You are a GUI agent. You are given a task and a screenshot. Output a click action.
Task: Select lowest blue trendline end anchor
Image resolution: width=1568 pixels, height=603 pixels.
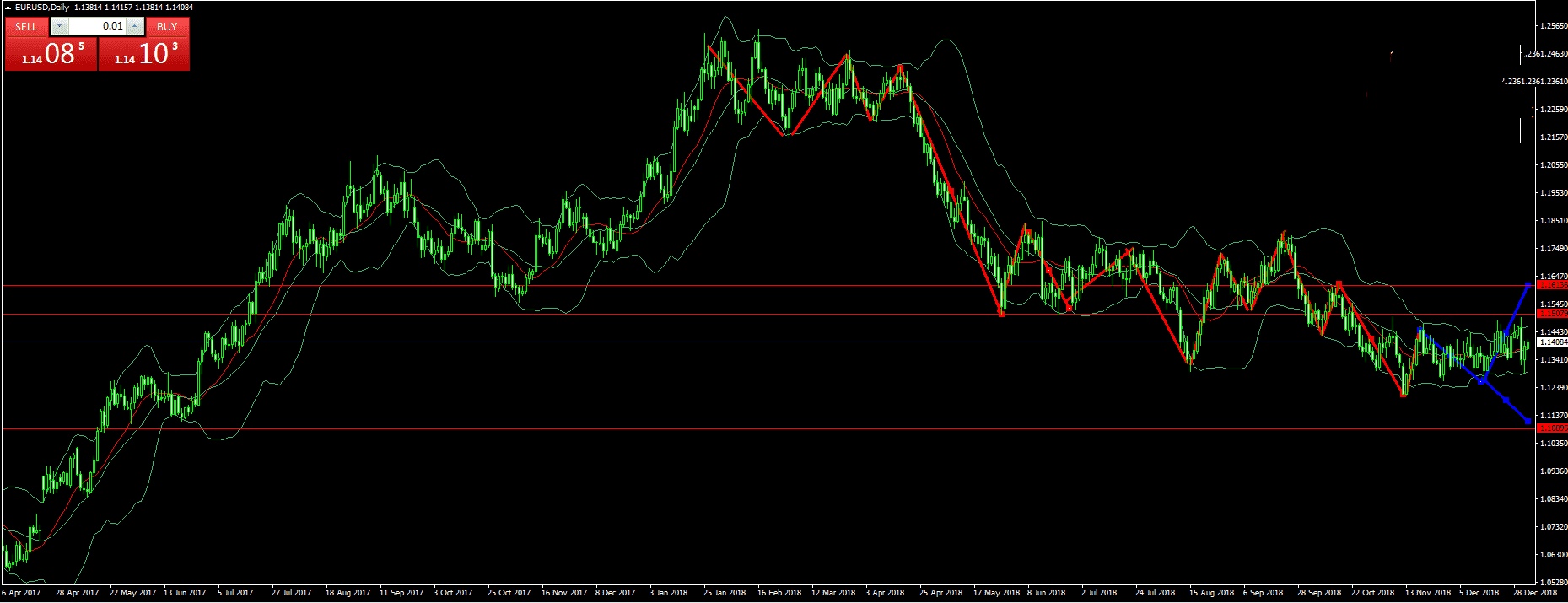point(1528,421)
